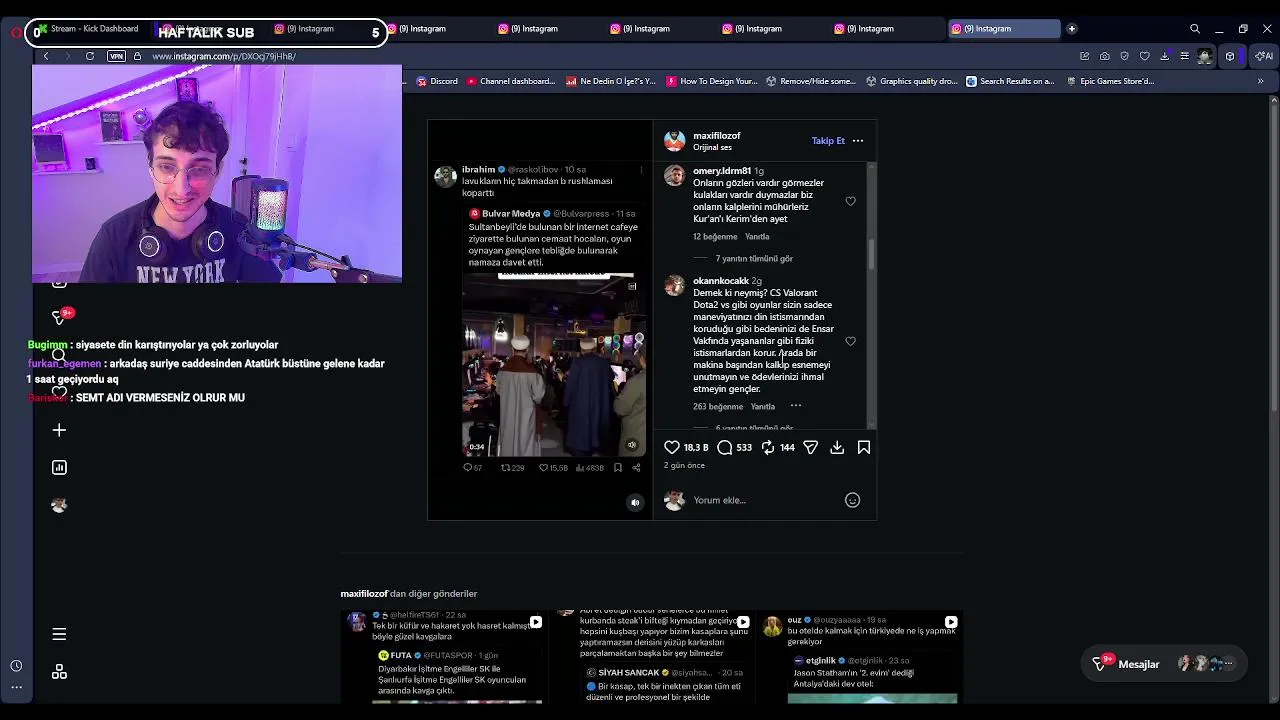The height and width of the screenshot is (720, 1280).
Task: Open browser snapshot camera icon
Action: [1104, 56]
